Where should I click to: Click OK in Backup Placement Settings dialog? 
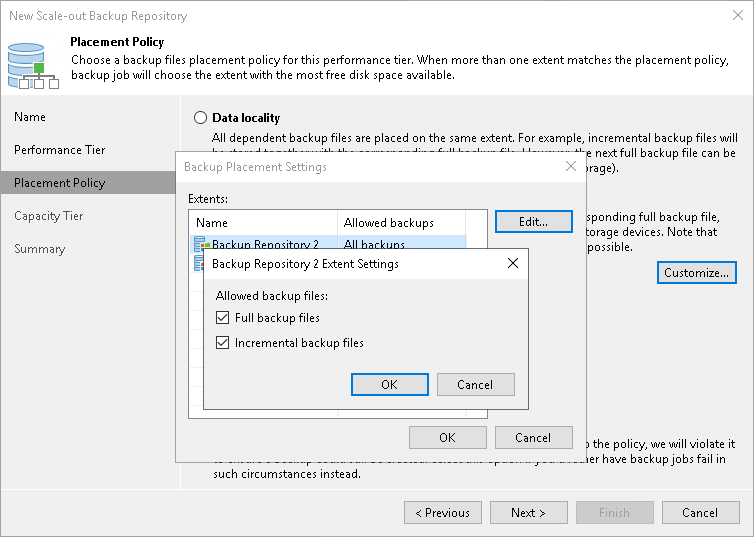(x=447, y=438)
